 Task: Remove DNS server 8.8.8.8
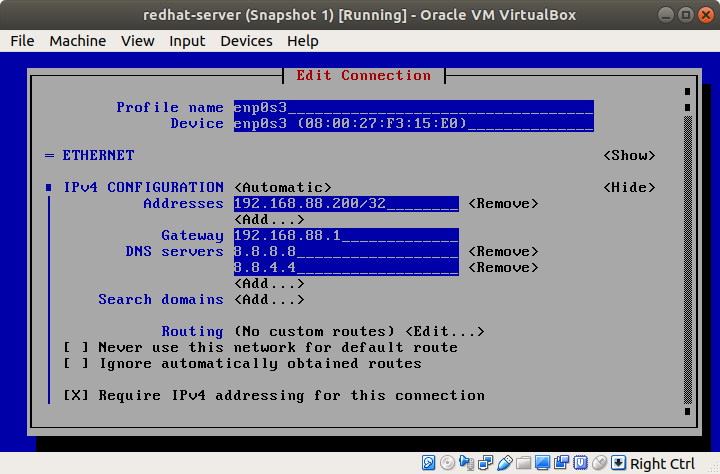(x=503, y=251)
